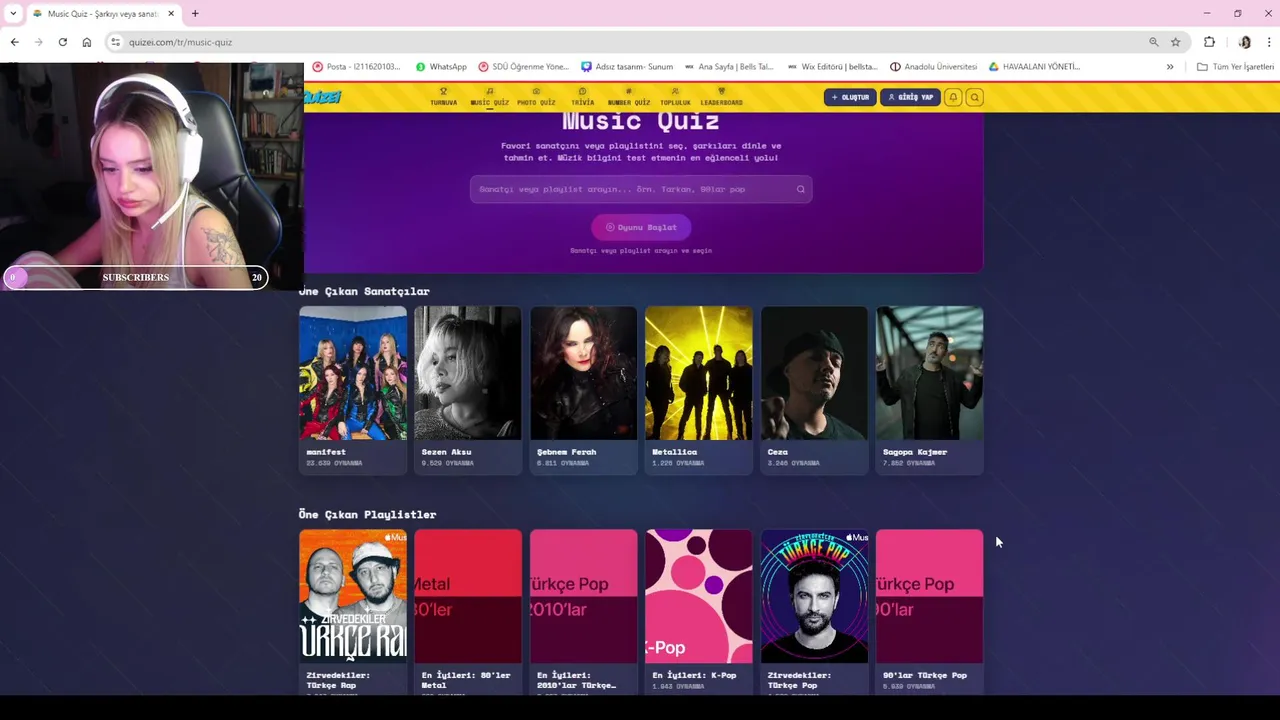
Task: Select the Sagopa Kajmer artist card
Action: 929,390
